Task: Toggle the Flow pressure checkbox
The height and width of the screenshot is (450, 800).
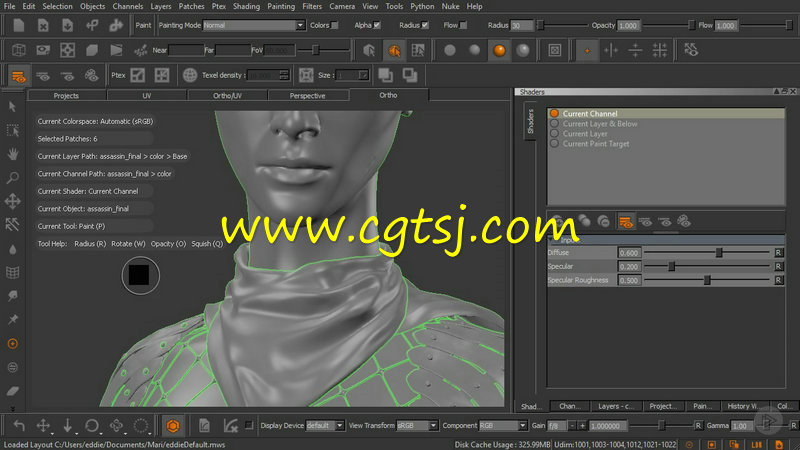Action: pyautogui.click(x=463, y=25)
